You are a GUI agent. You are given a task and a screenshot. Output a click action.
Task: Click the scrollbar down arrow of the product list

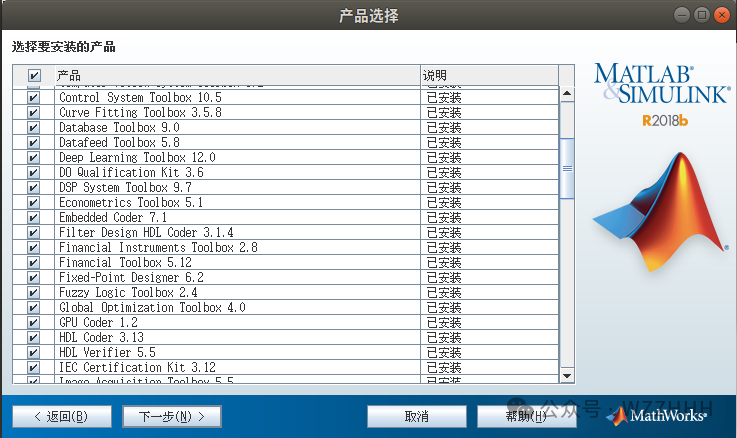click(x=567, y=375)
